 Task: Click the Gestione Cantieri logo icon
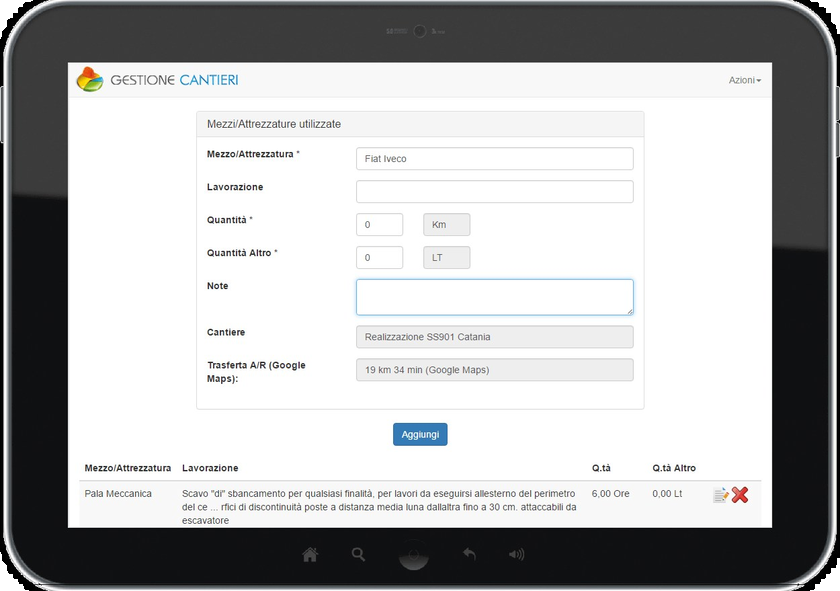click(90, 80)
